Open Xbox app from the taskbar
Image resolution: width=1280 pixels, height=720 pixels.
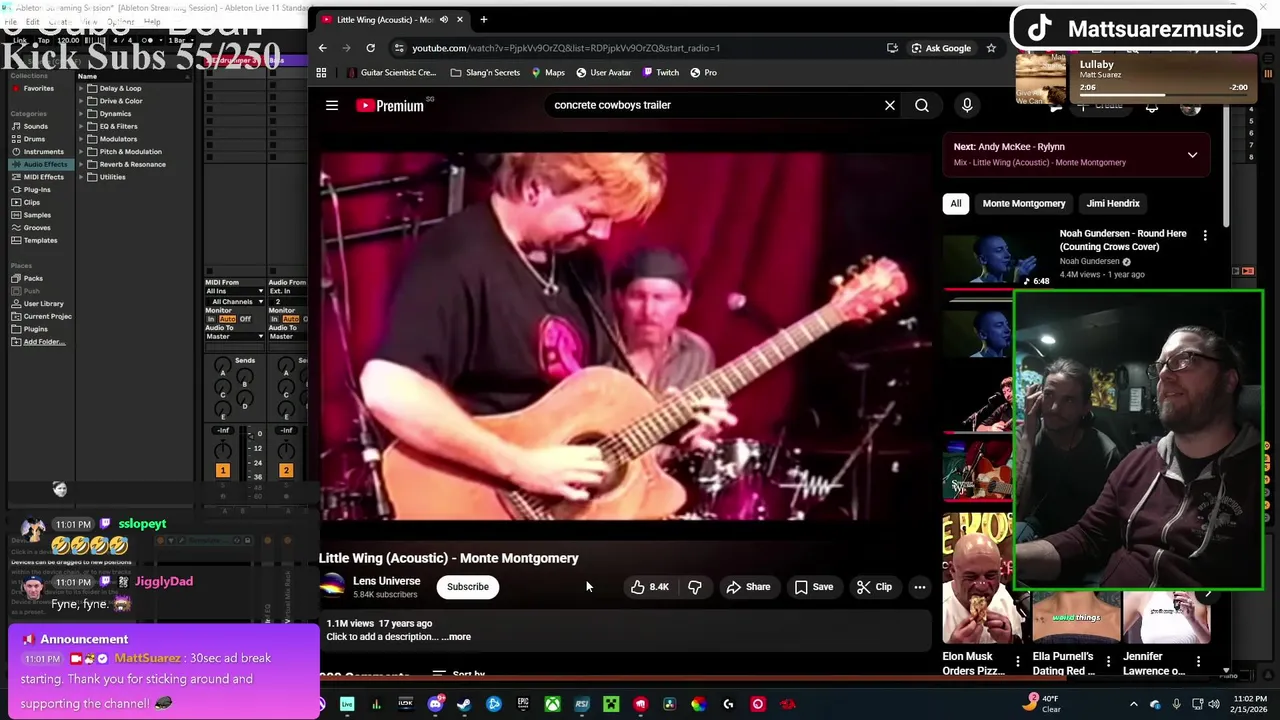pos(552,704)
